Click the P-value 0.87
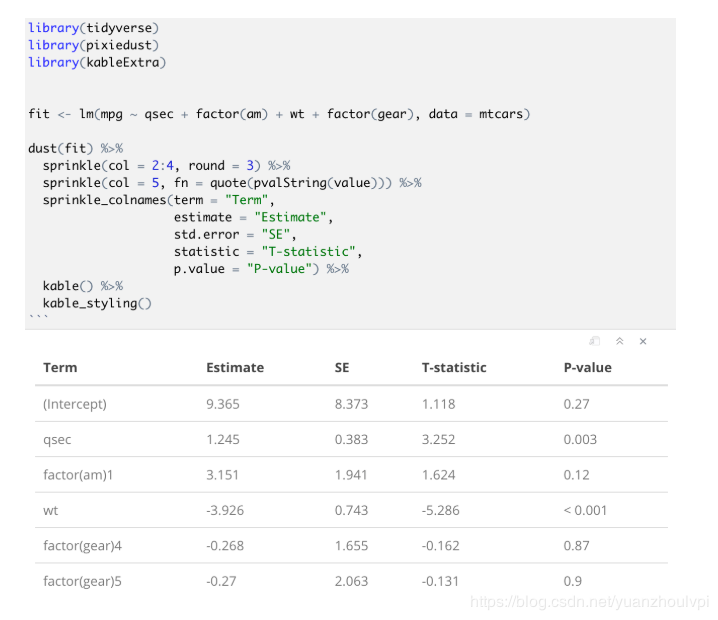 click(x=577, y=546)
